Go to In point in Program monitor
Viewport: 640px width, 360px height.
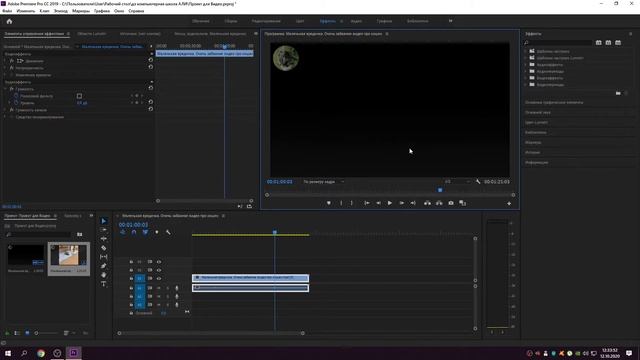(367, 203)
